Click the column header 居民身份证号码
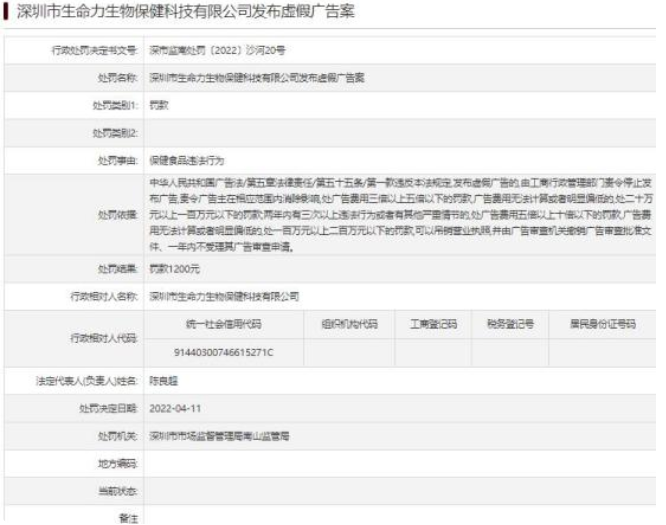The height and width of the screenshot is (525, 666). tap(603, 325)
